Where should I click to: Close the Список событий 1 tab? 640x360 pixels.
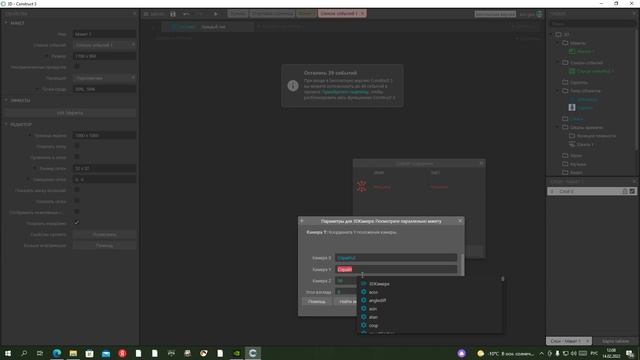point(362,14)
